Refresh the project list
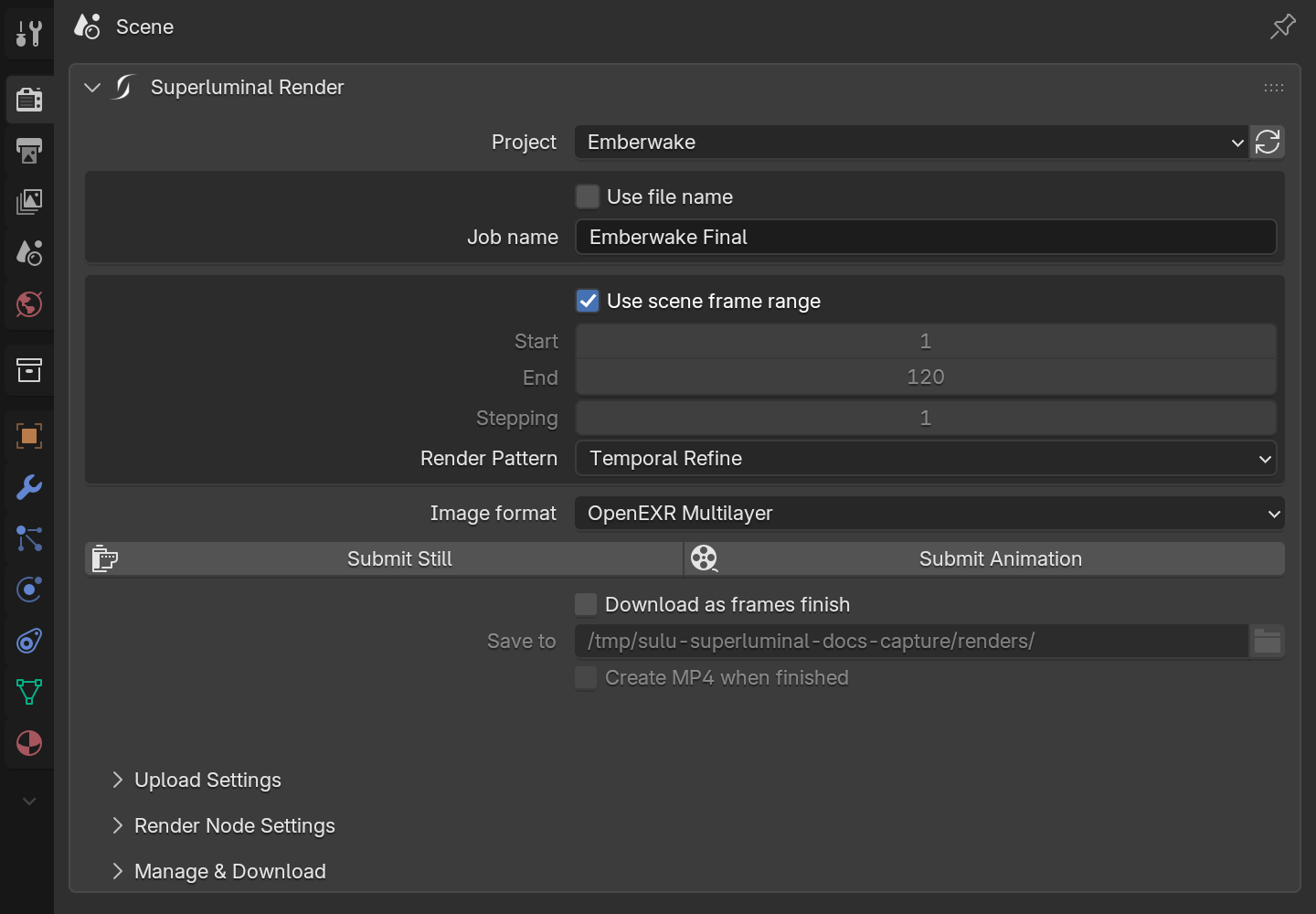 [x=1268, y=143]
